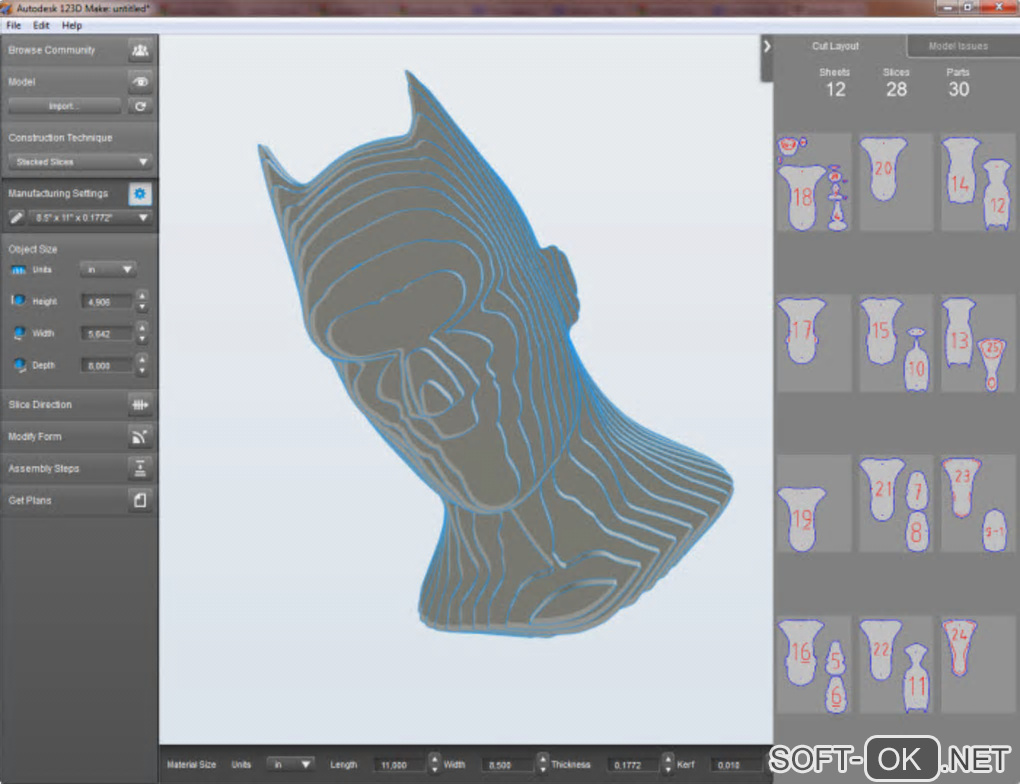Click the Assembly Steps label
The width and height of the screenshot is (1020, 784).
pyautogui.click(x=44, y=468)
